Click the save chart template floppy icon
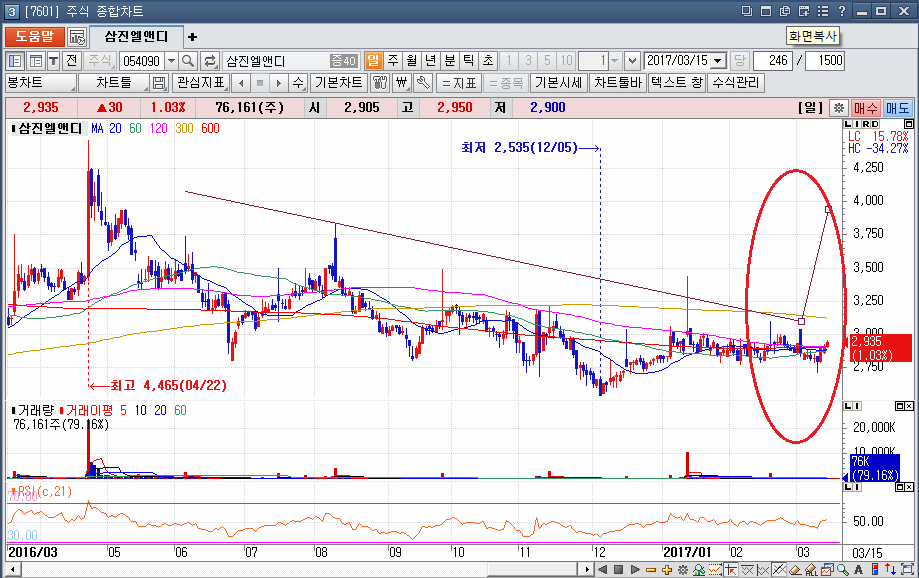The height and width of the screenshot is (578, 919). point(159,83)
